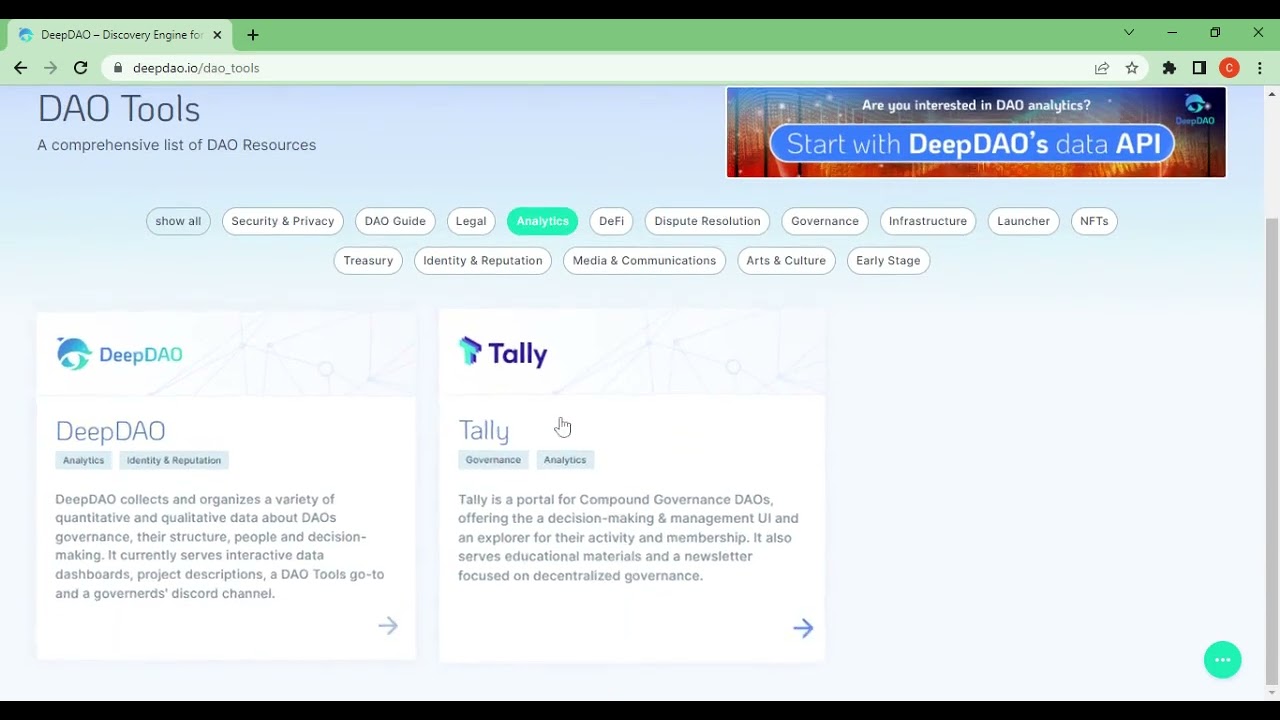Select the 'show all' filter

pyautogui.click(x=178, y=221)
